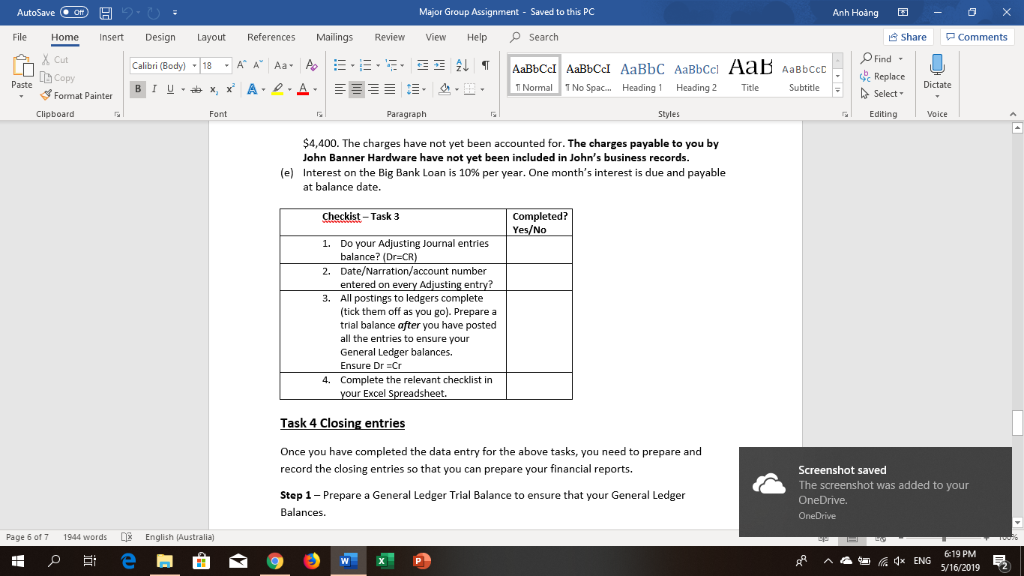1024x576 pixels.
Task: Toggle Subscript formatting
Action: pyautogui.click(x=214, y=89)
